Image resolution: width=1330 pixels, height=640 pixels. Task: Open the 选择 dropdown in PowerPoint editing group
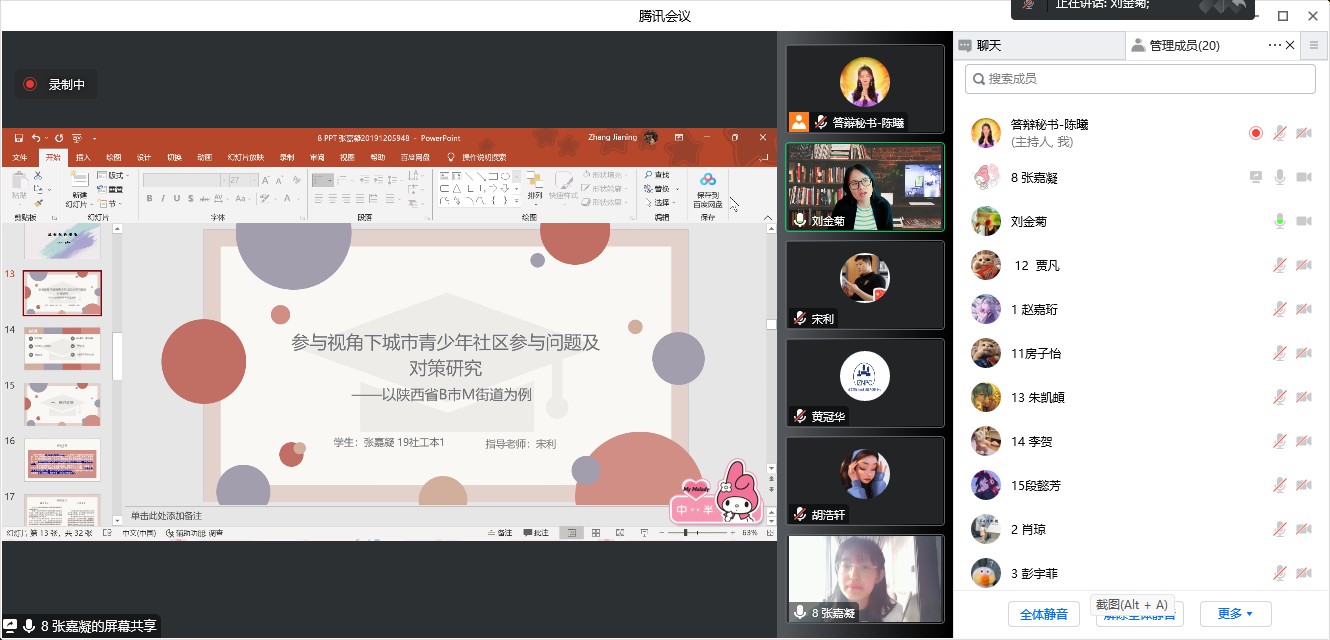tap(661, 202)
